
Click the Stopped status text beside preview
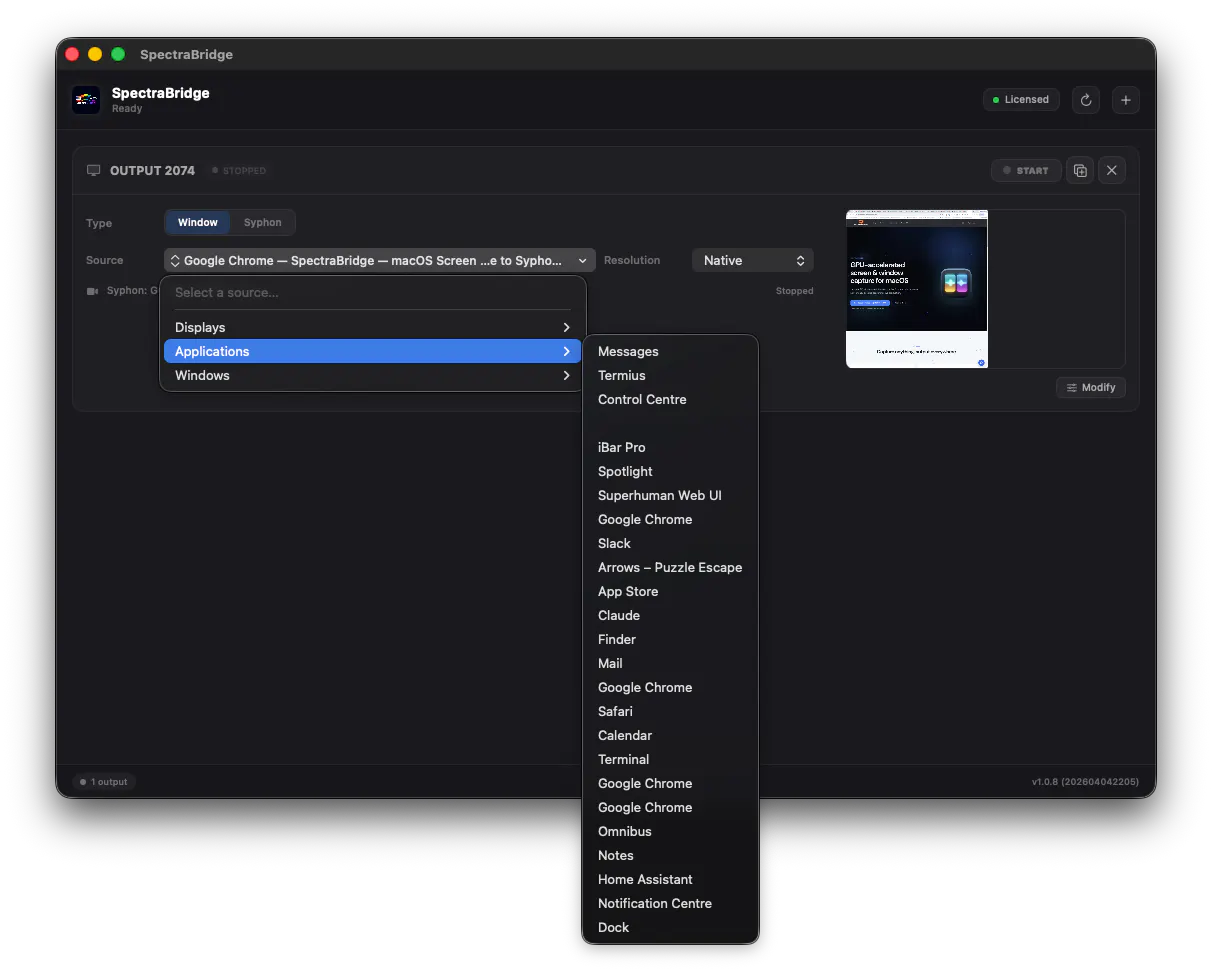(795, 291)
